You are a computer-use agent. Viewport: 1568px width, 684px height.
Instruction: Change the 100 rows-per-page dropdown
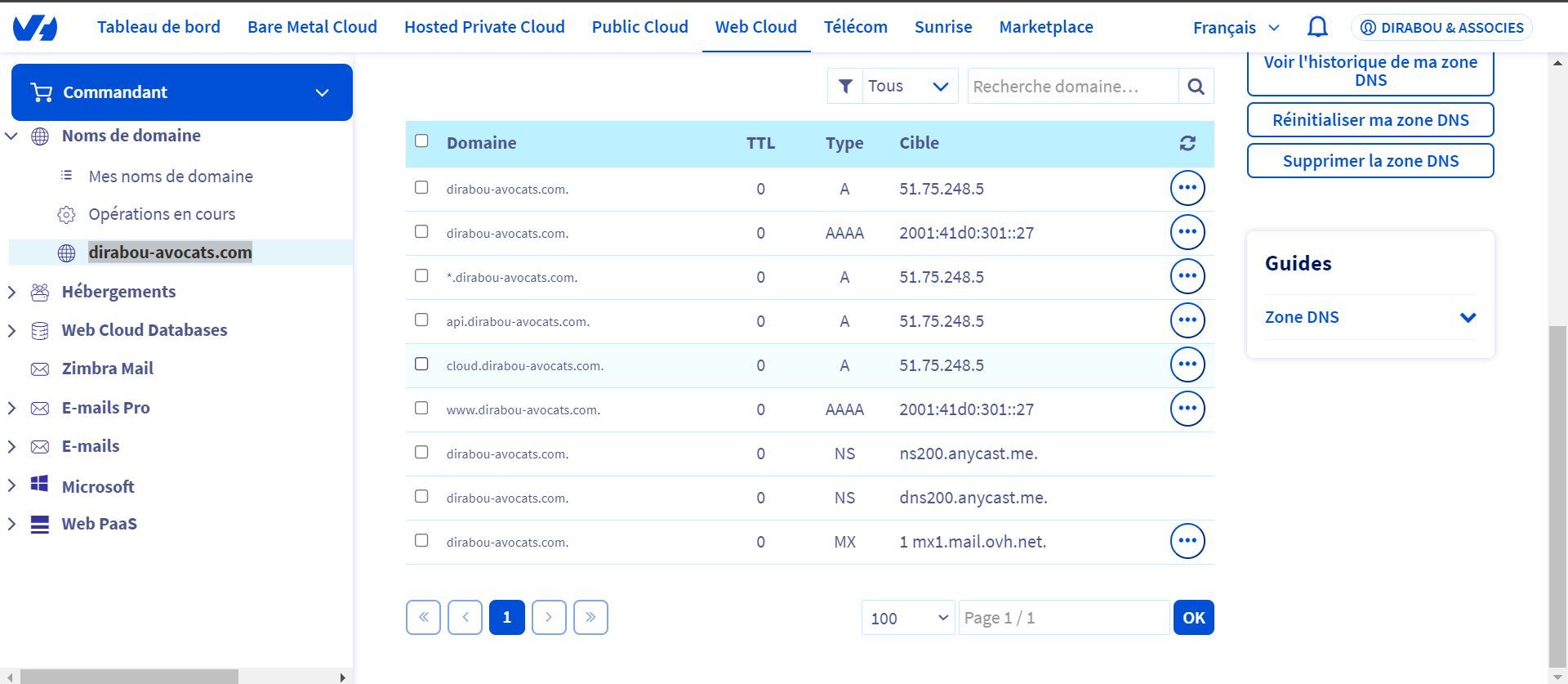coord(908,618)
